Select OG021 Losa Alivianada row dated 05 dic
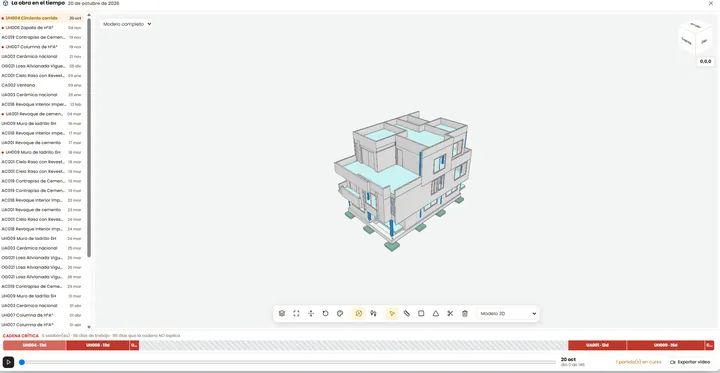The width and height of the screenshot is (720, 373). [42, 66]
